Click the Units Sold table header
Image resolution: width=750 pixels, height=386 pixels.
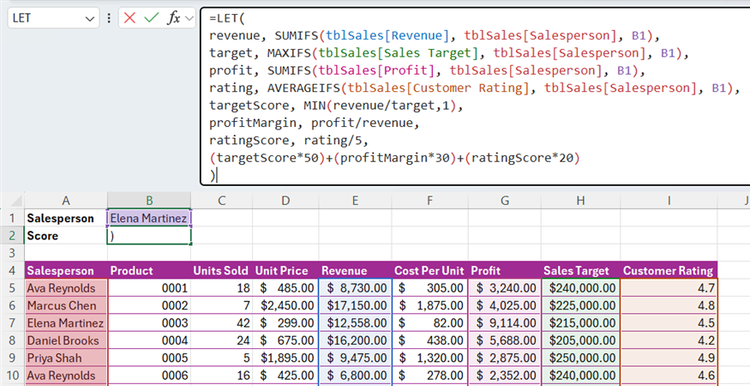[x=221, y=271]
